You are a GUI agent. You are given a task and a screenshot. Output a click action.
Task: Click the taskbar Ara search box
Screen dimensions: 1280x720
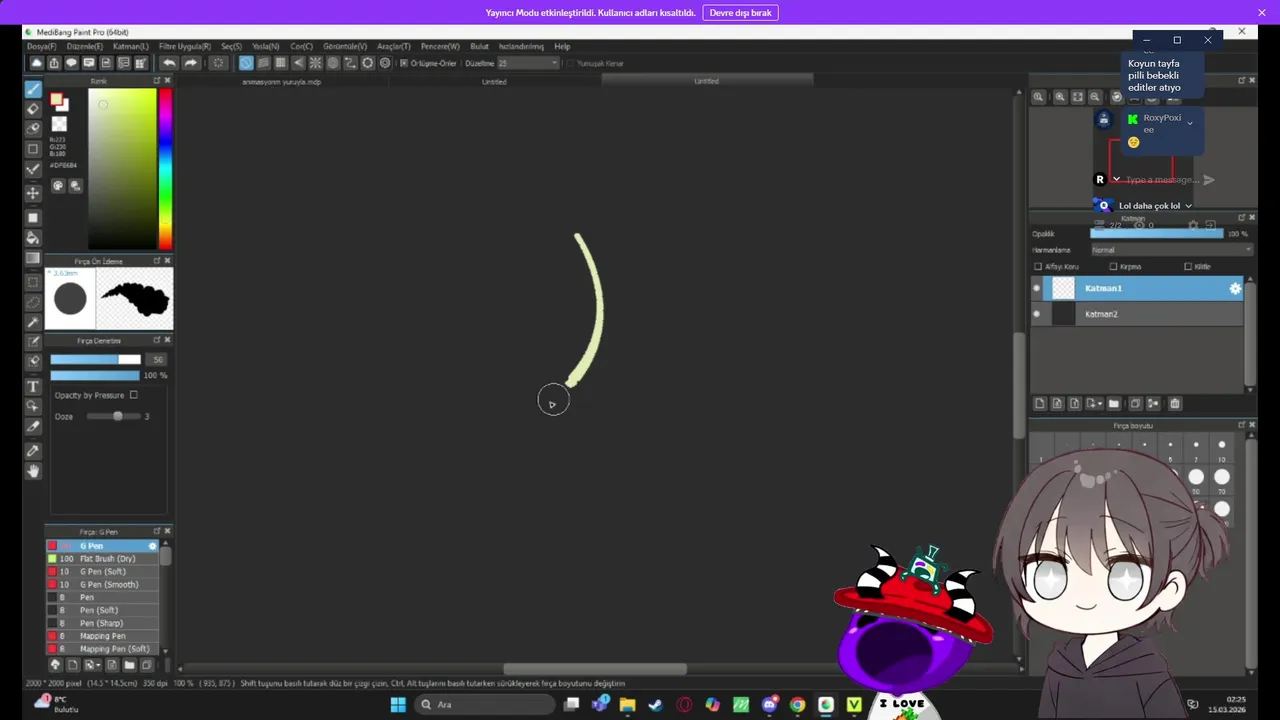485,704
